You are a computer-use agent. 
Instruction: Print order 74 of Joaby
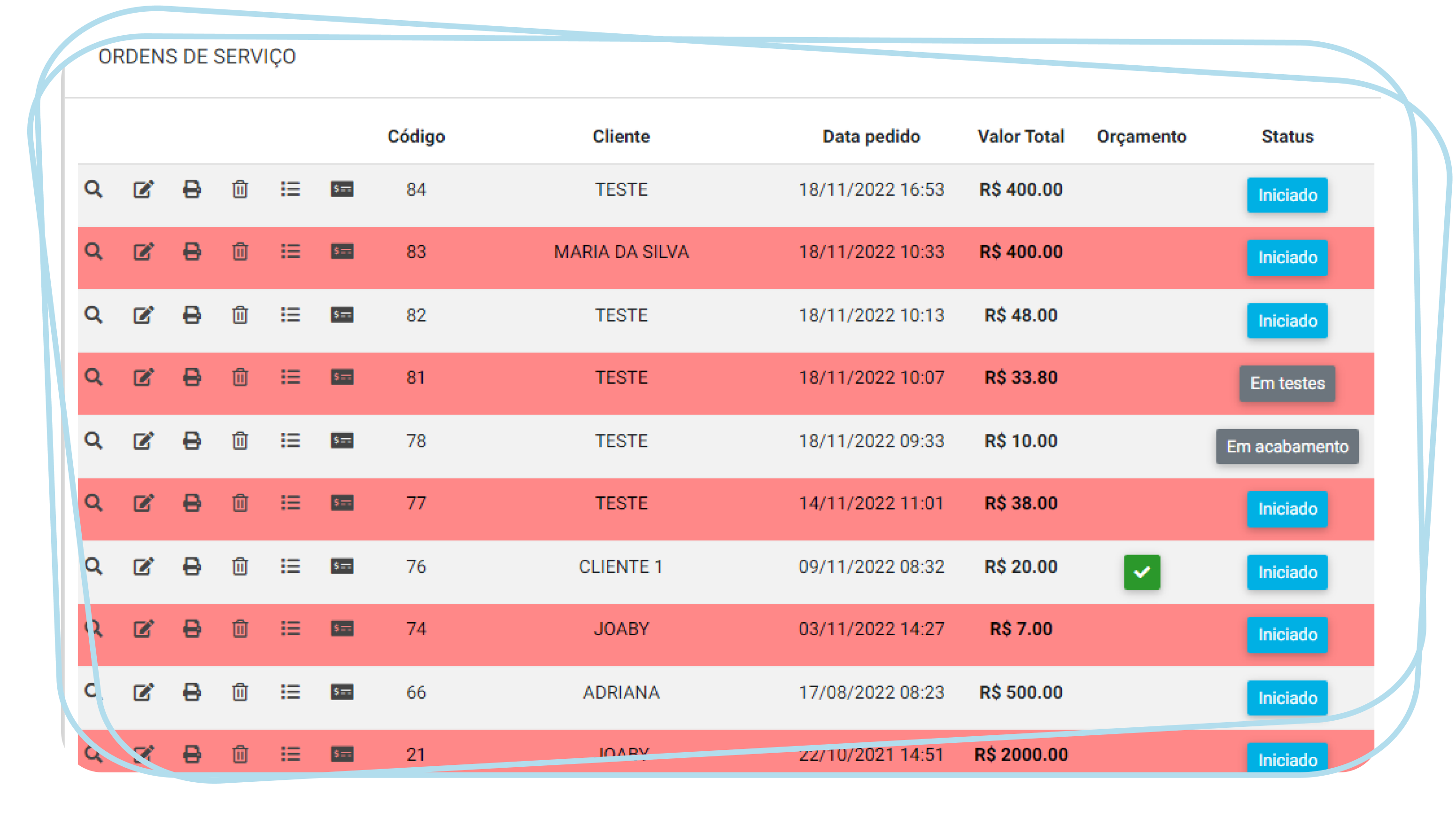(x=192, y=628)
